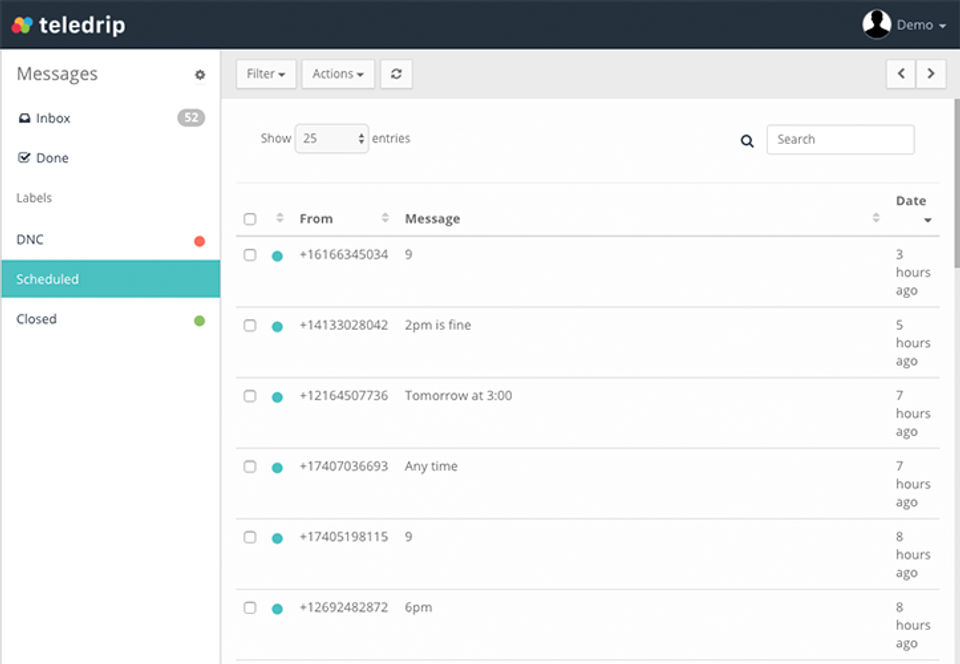The height and width of the screenshot is (664, 960).
Task: Select the Closed label
Action: 110,319
